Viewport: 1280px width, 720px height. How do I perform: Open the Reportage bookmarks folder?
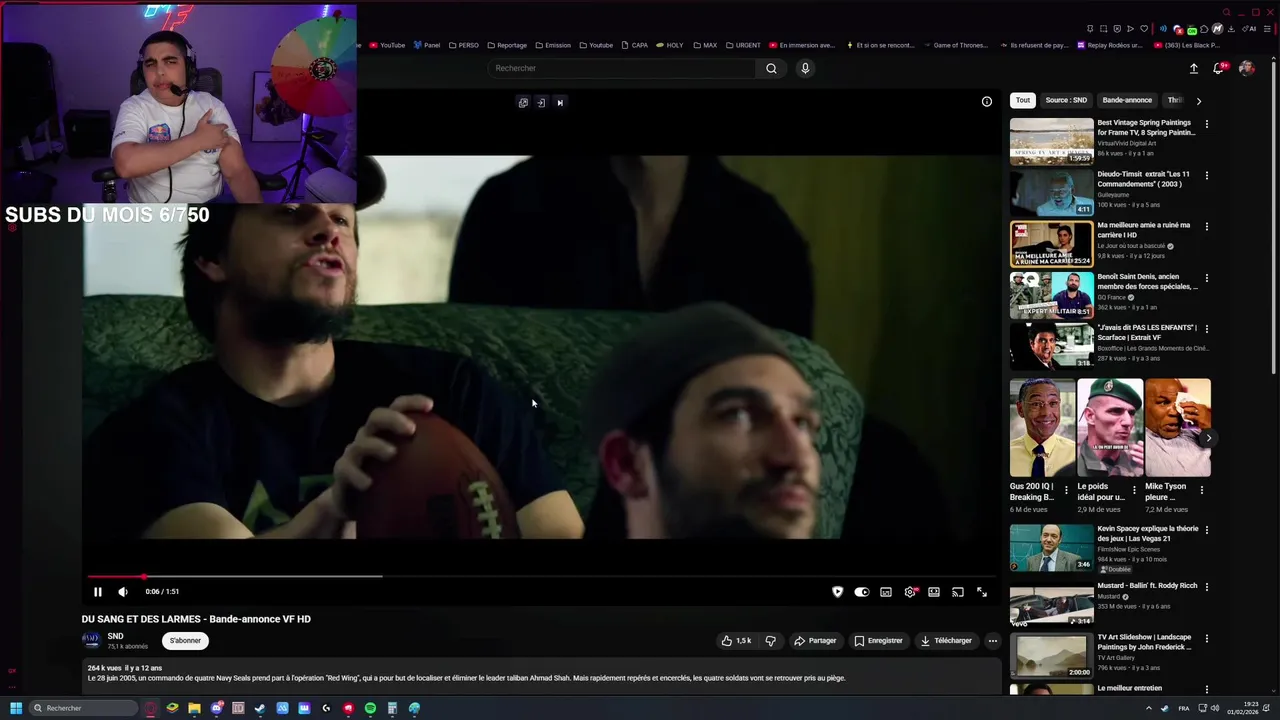pyautogui.click(x=507, y=45)
